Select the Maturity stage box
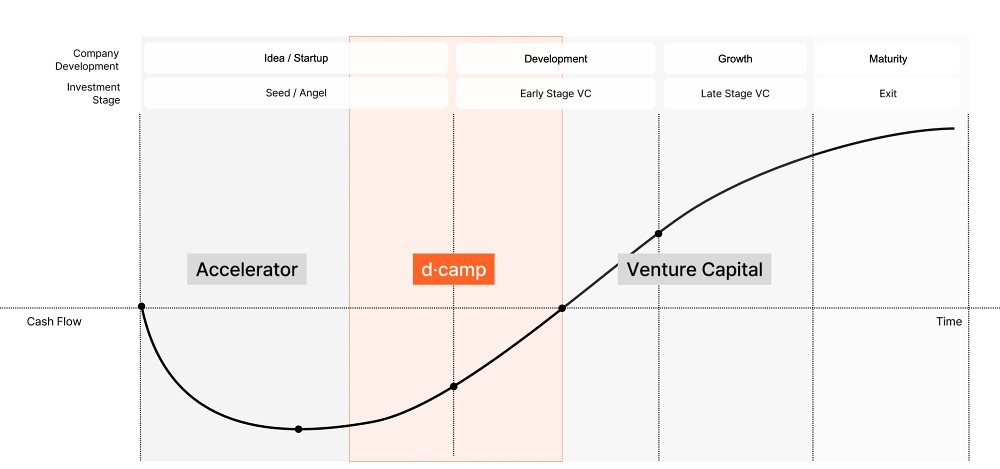1000x469 pixels. click(888, 59)
